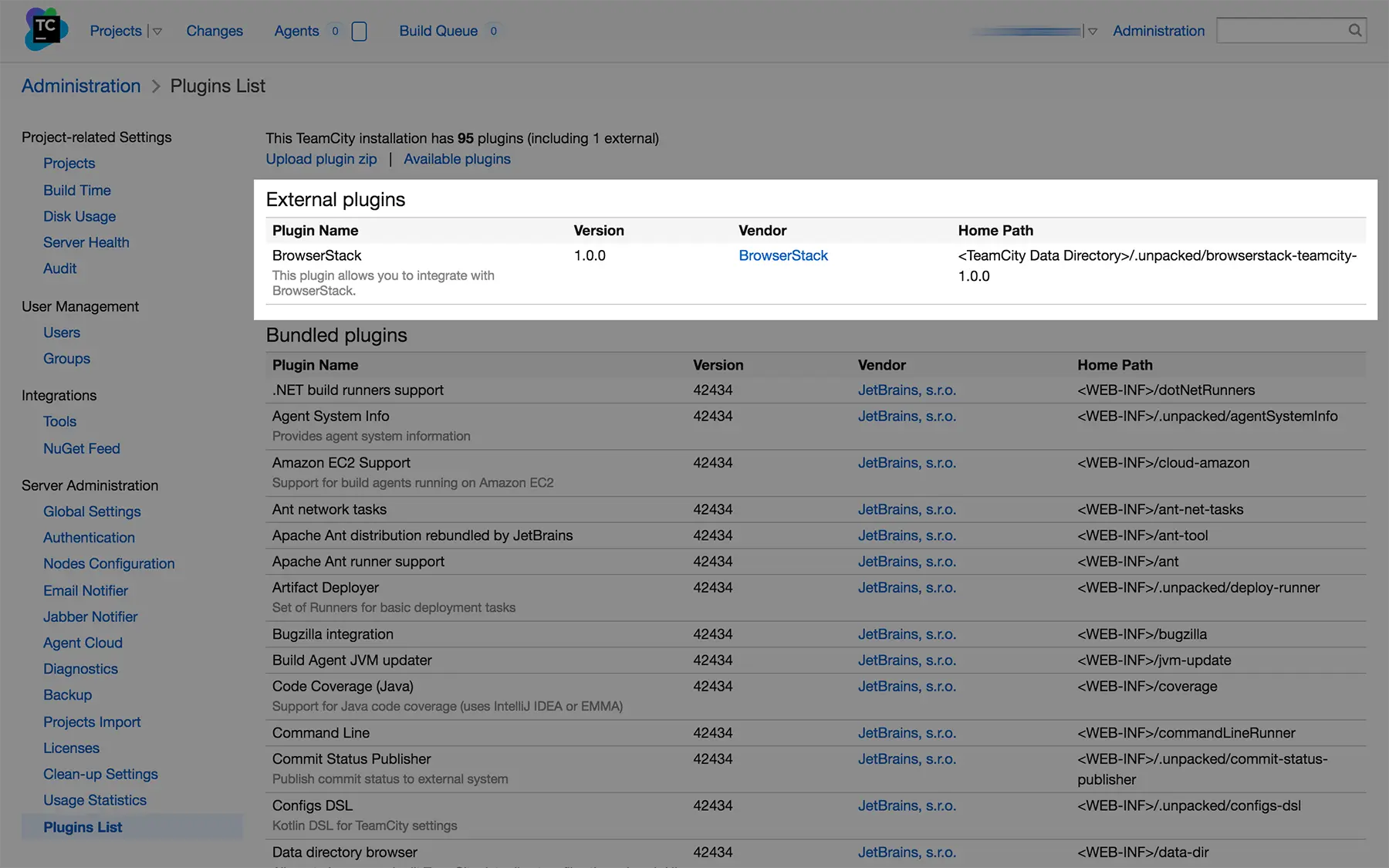Image resolution: width=1389 pixels, height=868 pixels.
Task: Open the Agents page
Action: [296, 31]
